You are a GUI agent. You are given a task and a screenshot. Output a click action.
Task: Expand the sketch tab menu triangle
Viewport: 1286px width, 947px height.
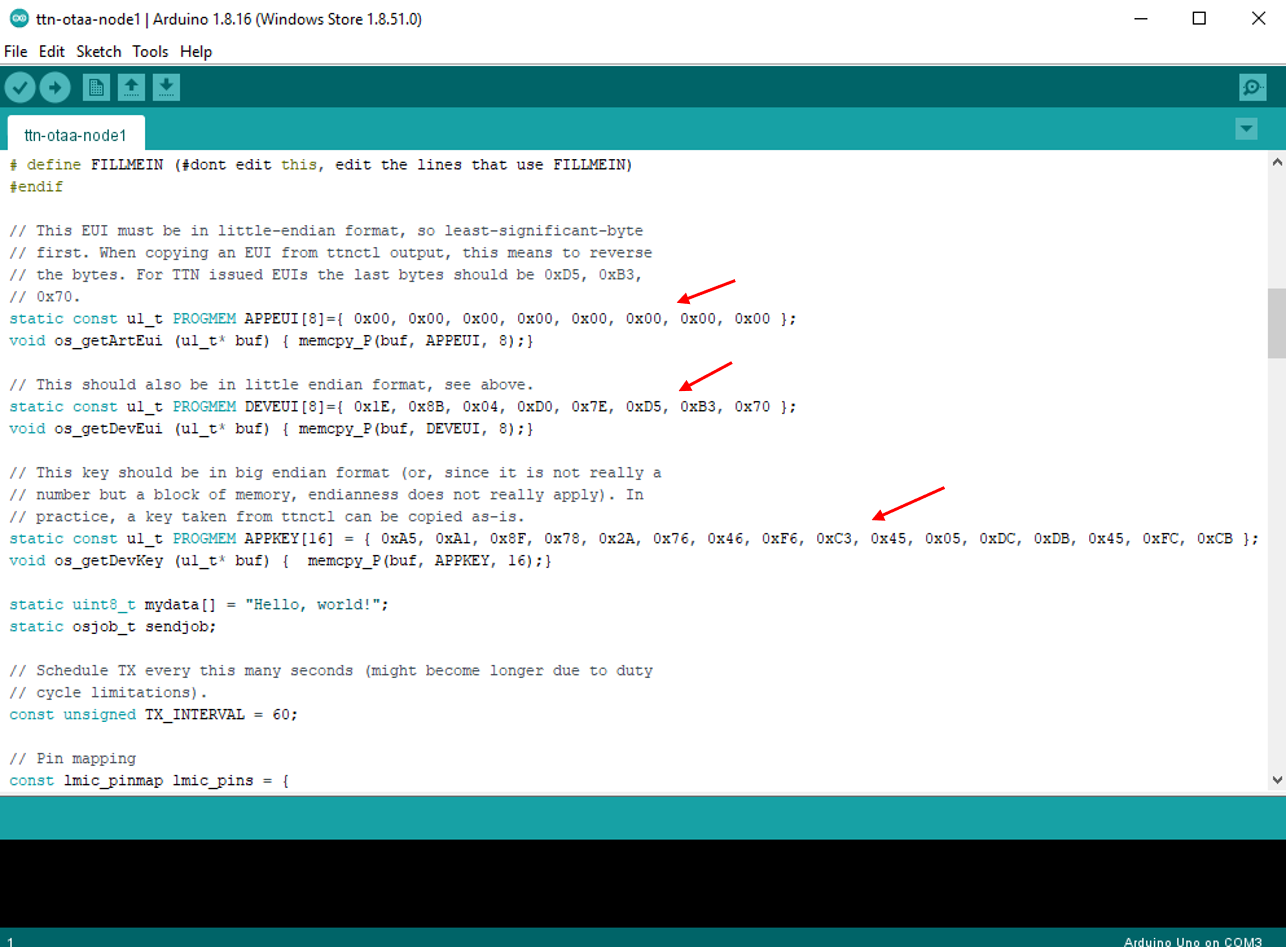(1246, 129)
